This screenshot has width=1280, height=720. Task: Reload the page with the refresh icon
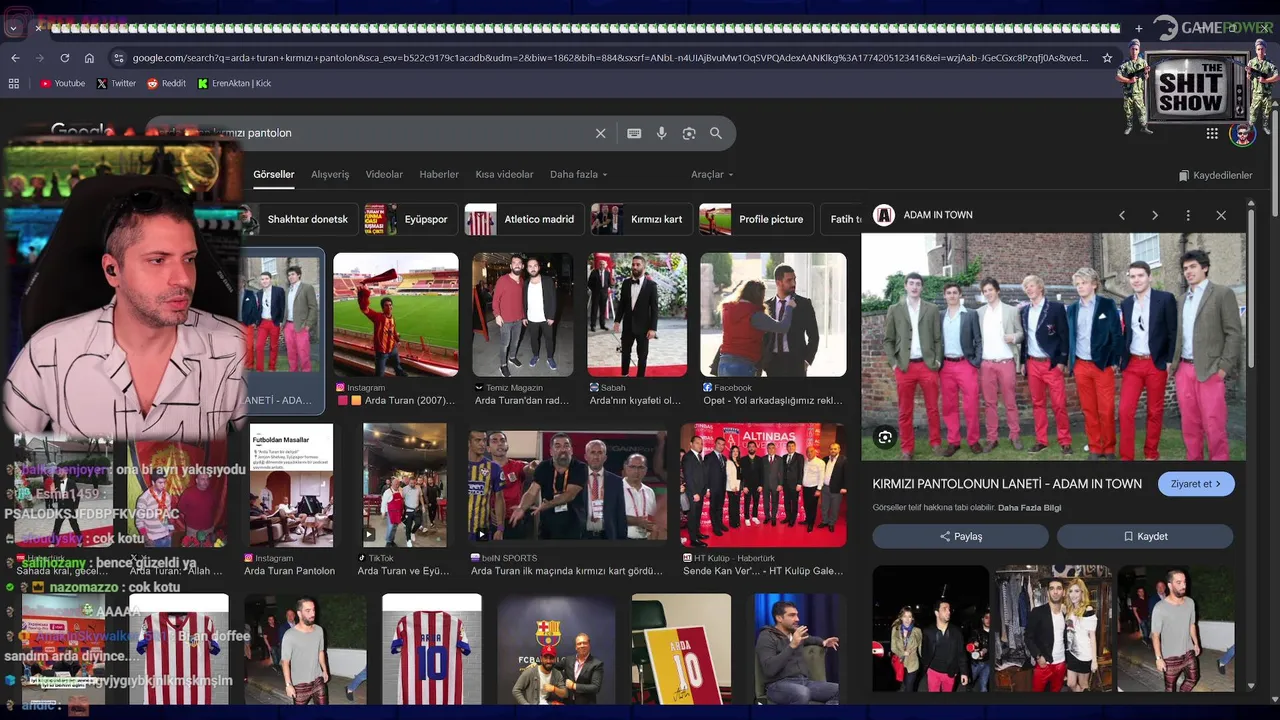pyautogui.click(x=65, y=58)
